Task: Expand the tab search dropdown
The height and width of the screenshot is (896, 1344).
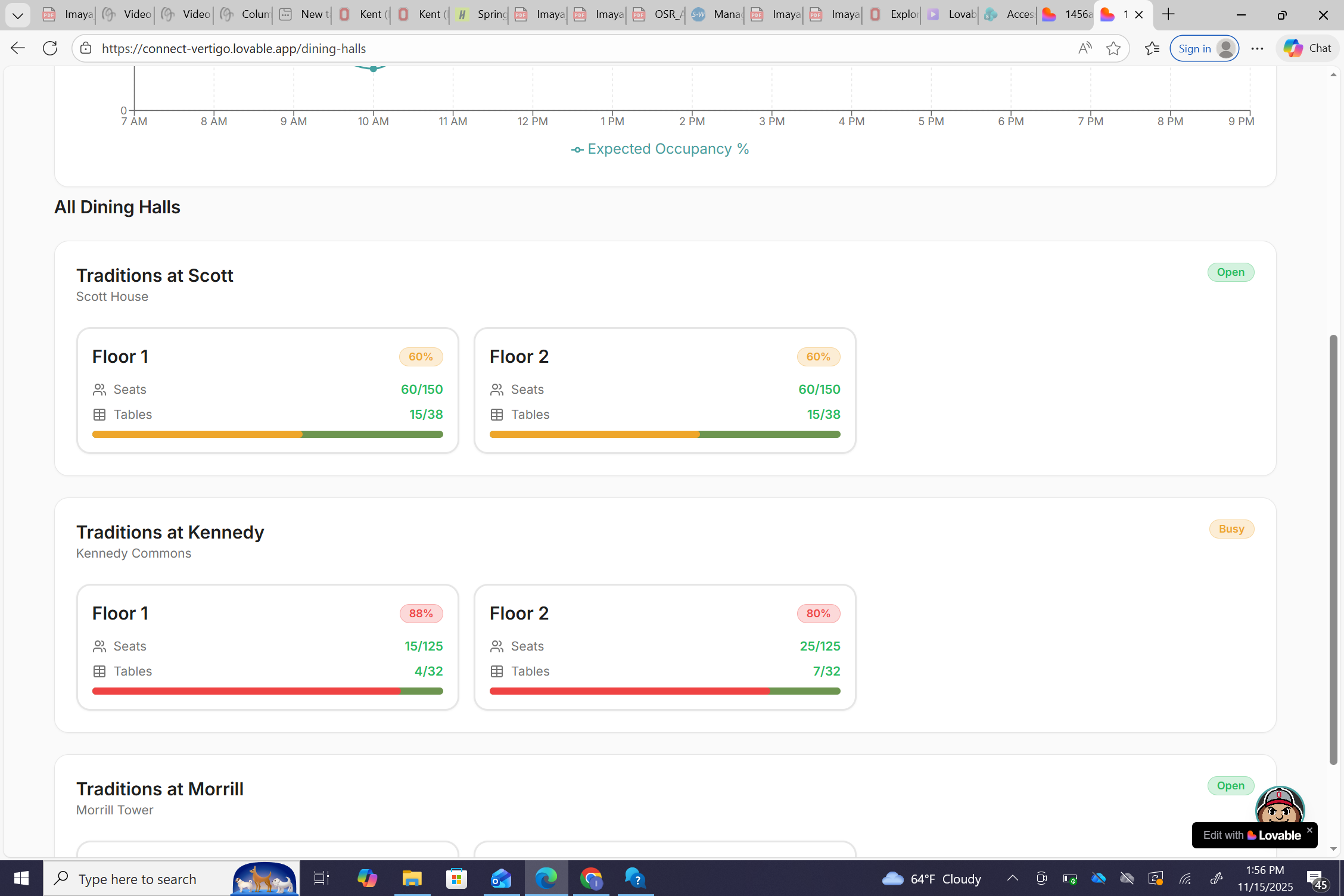Action: (17, 15)
